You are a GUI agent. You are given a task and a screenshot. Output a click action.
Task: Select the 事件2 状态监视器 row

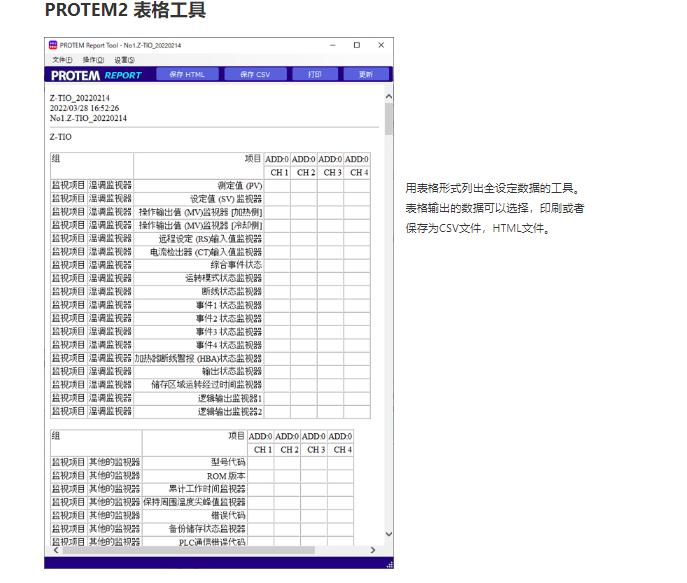210,318
